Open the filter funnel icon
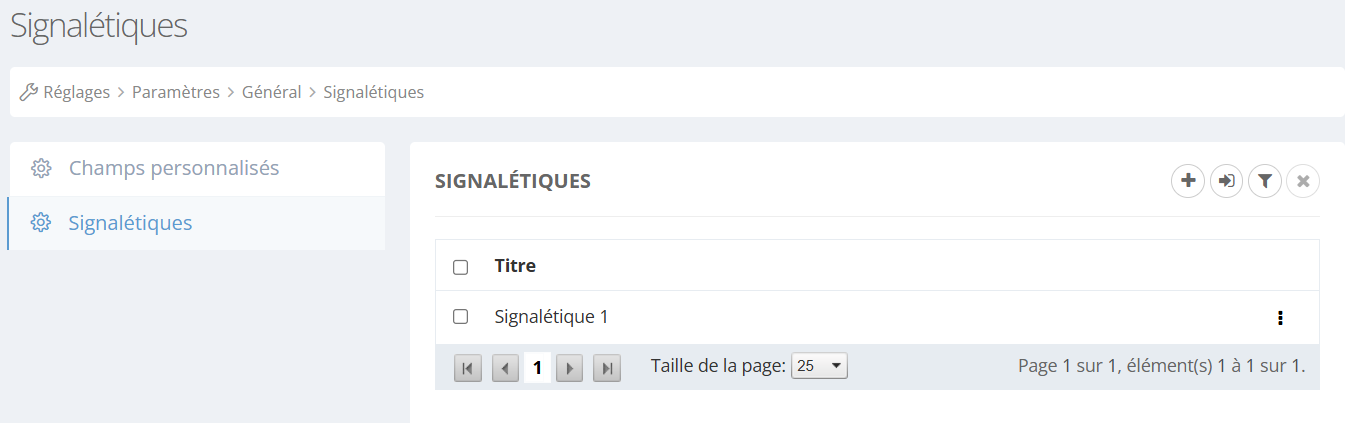The height and width of the screenshot is (423, 1345). 1265,181
